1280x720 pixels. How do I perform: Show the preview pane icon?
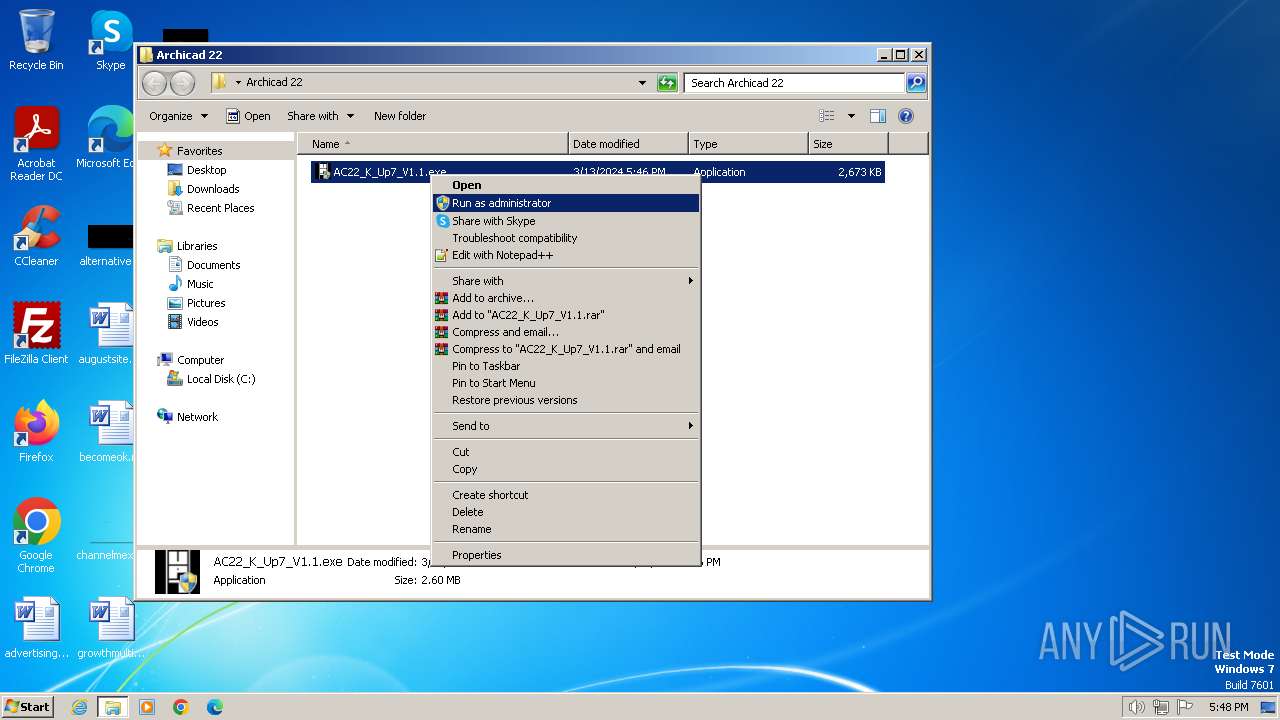click(878, 116)
